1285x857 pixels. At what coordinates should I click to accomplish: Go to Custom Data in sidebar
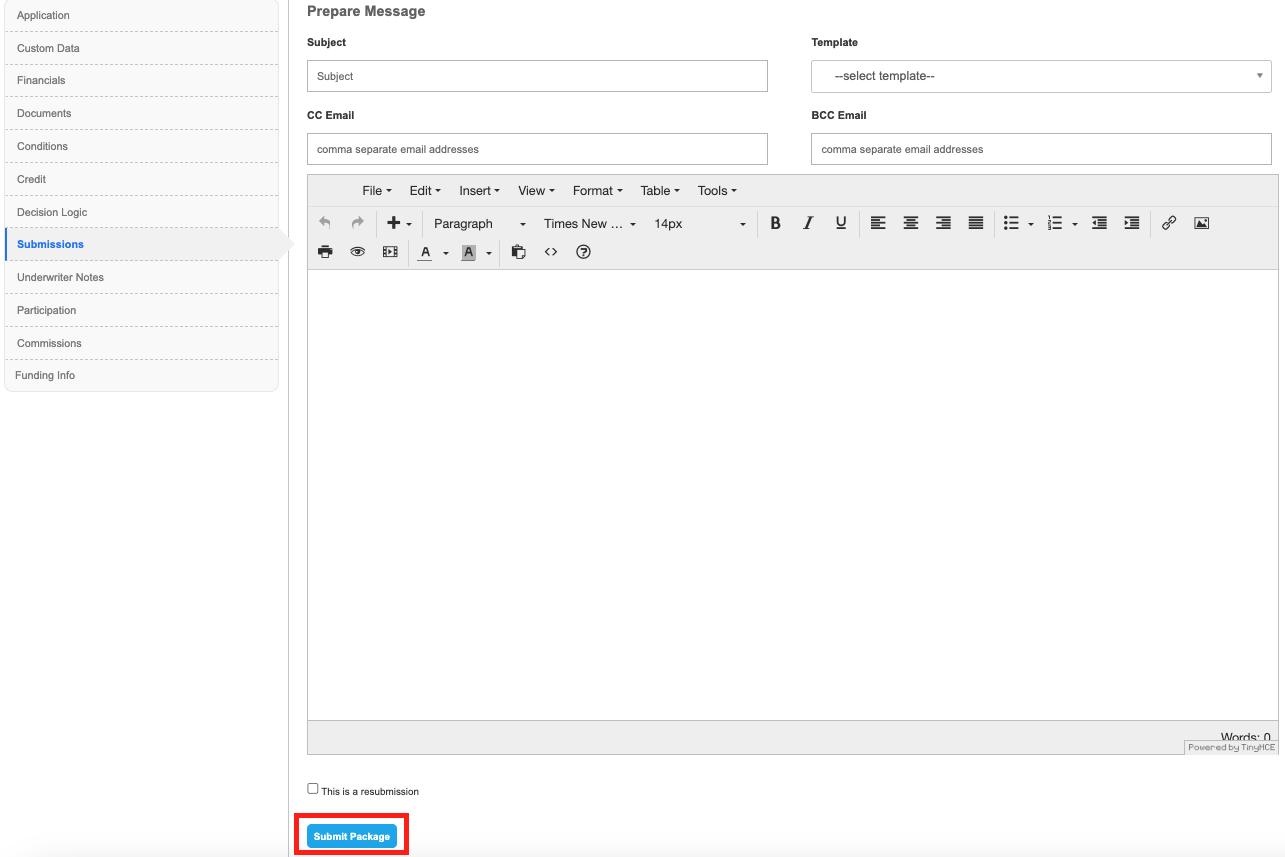142,48
